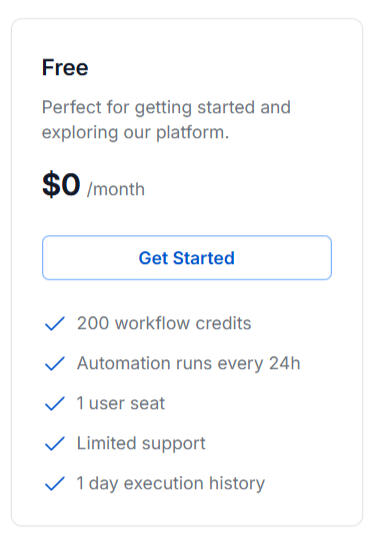Viewport: 377px width, 552px height.
Task: Select the 1 day execution history text
Action: click(171, 484)
